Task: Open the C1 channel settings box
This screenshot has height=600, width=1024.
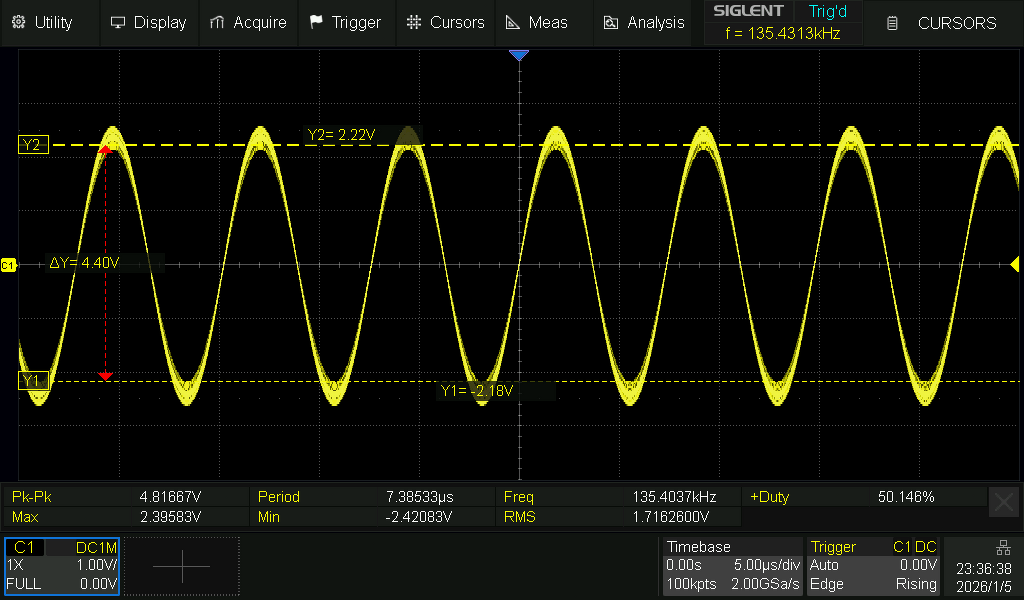Action: [62, 566]
